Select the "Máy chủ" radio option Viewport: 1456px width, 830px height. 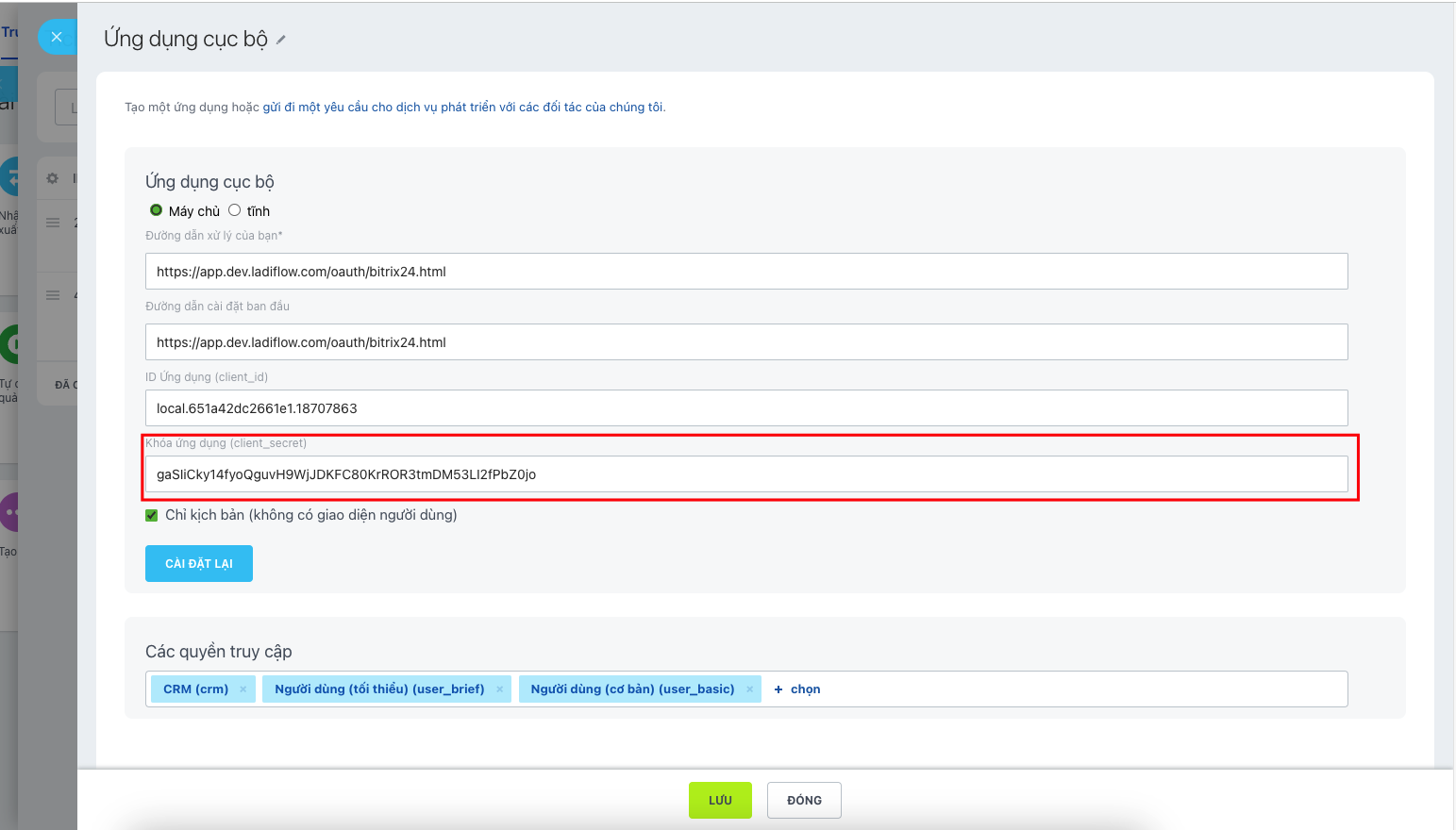click(x=157, y=210)
